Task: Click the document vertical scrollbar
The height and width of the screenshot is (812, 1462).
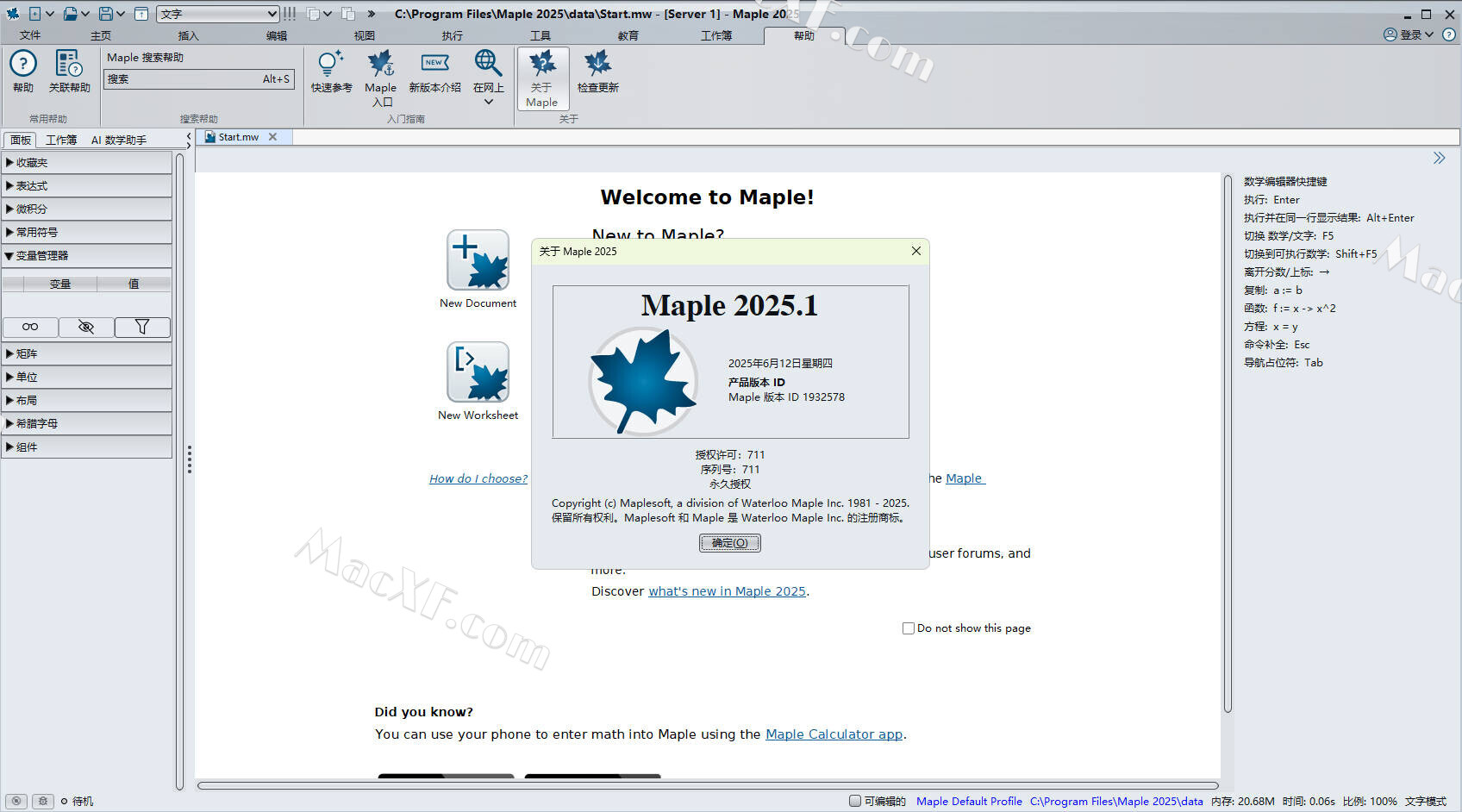Action: point(1228,443)
